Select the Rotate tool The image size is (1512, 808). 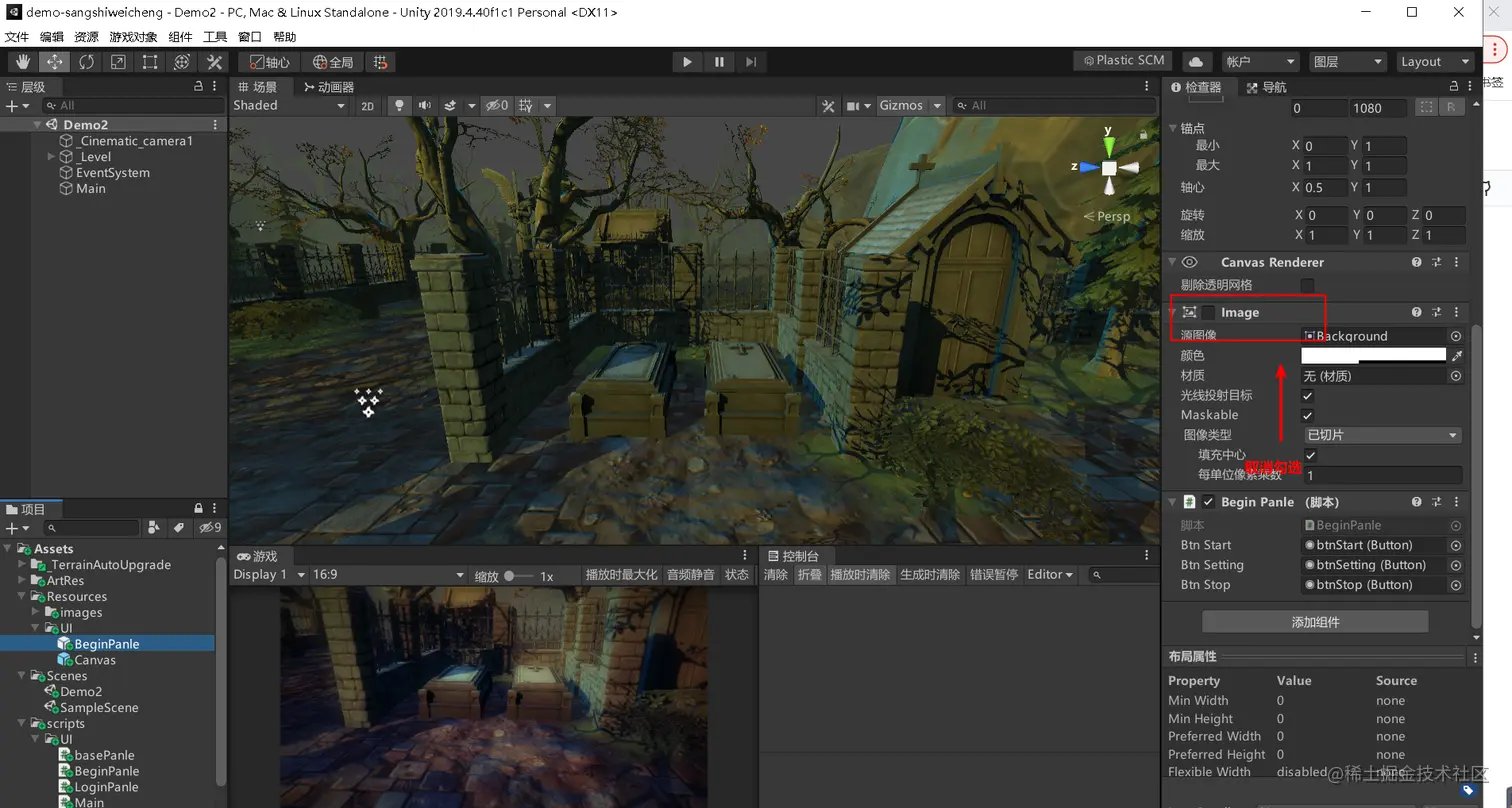(x=86, y=62)
